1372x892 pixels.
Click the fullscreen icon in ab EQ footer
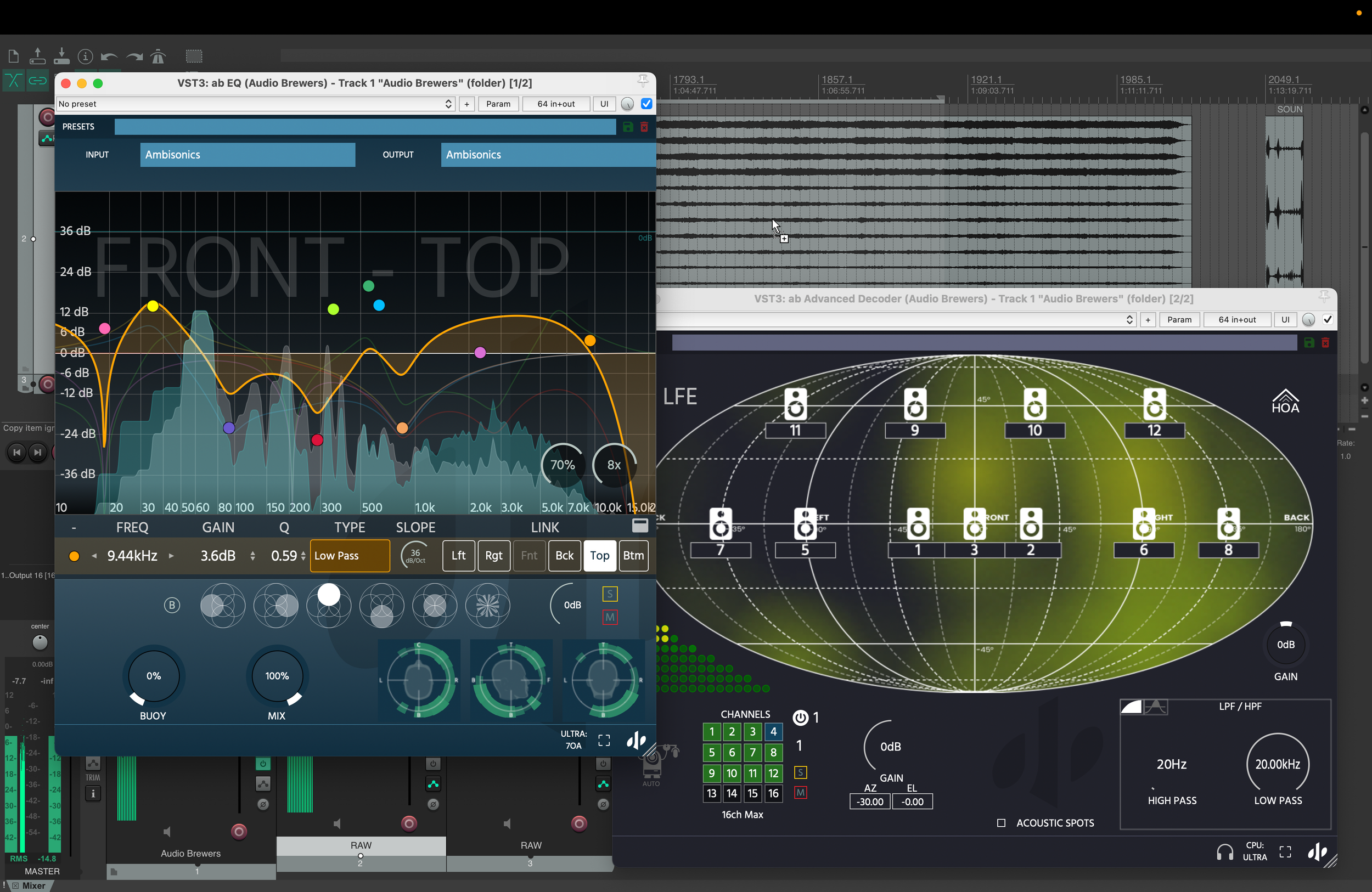click(x=604, y=740)
